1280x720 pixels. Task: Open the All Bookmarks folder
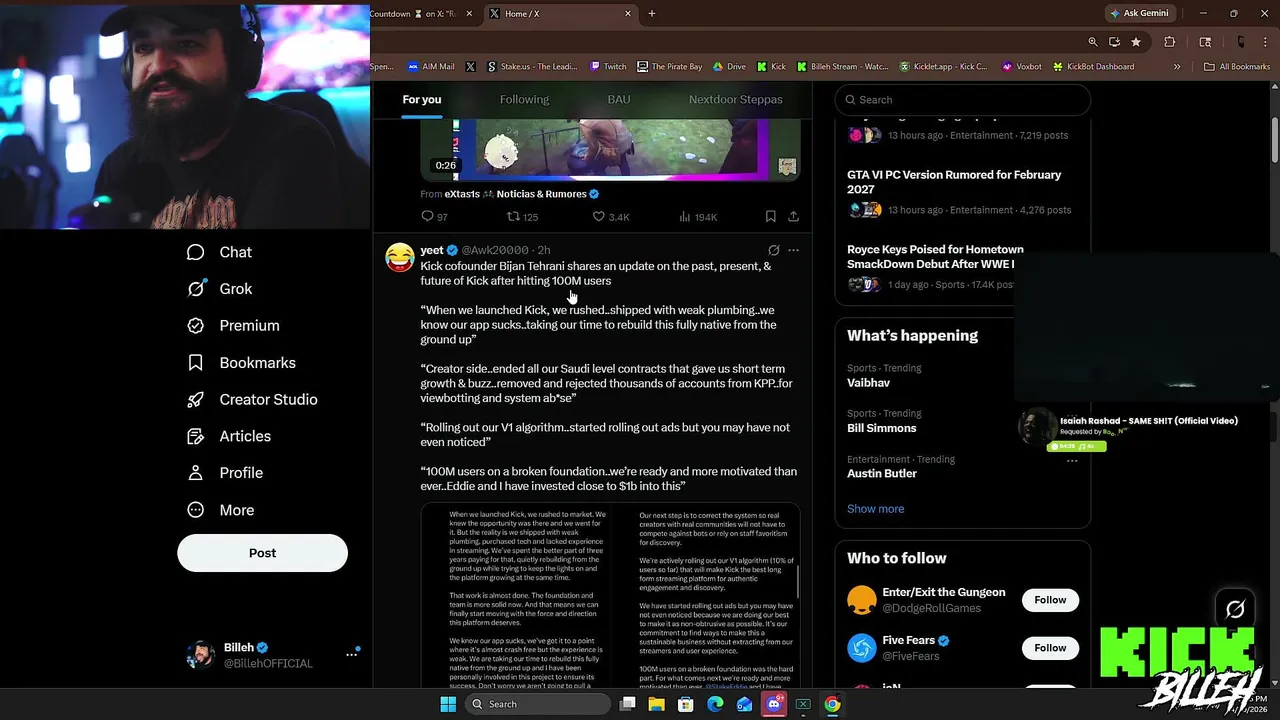1237,67
